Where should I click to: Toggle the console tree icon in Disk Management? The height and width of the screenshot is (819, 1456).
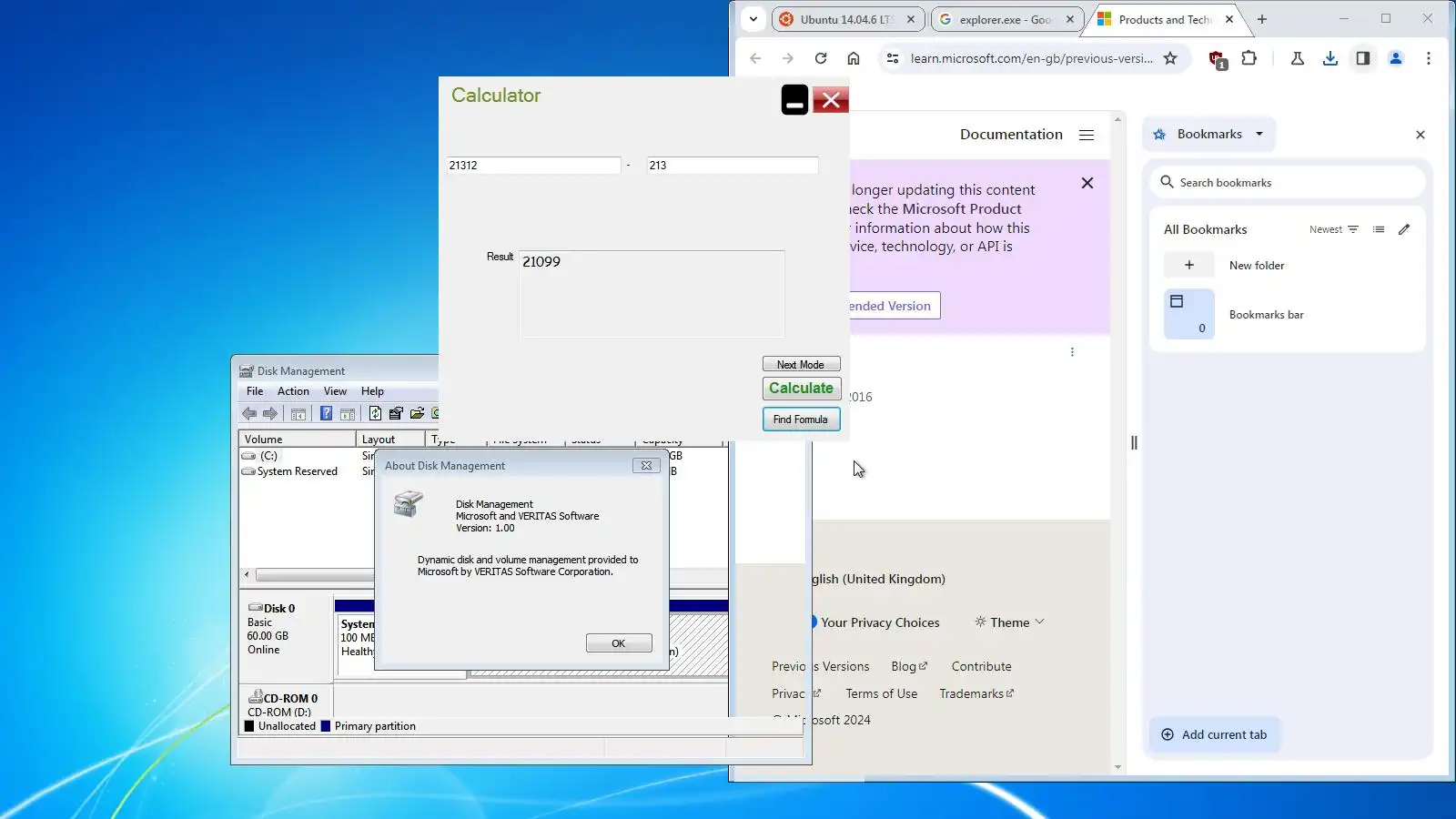tap(298, 414)
